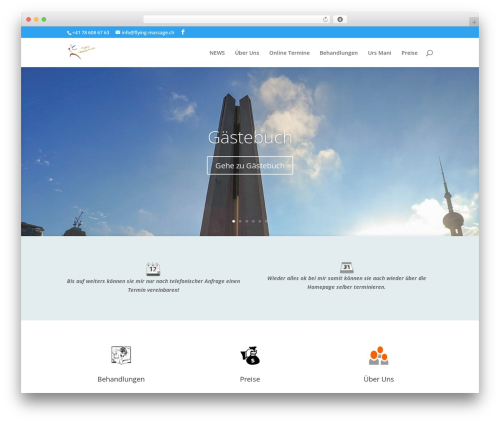Screen dimensions: 500x423
Task: Open the Preise heading below the icons
Action: [x=250, y=379]
